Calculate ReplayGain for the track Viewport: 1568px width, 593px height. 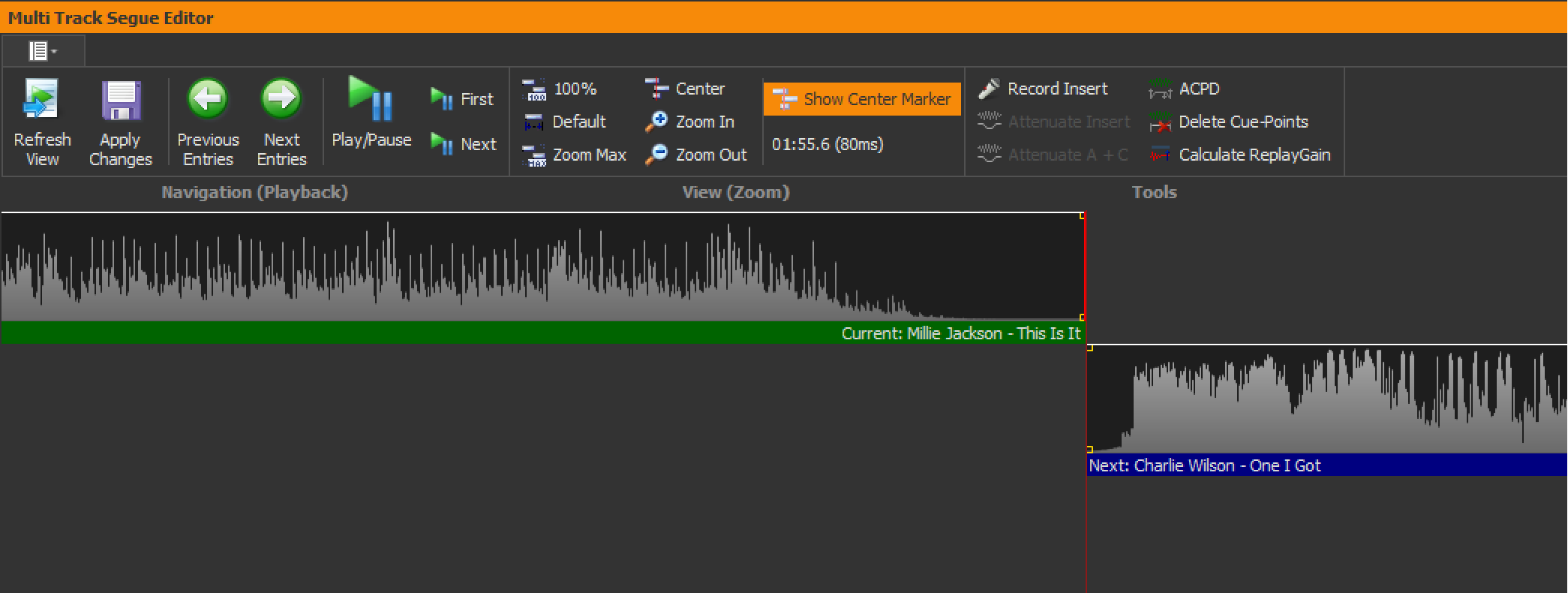[x=1239, y=155]
